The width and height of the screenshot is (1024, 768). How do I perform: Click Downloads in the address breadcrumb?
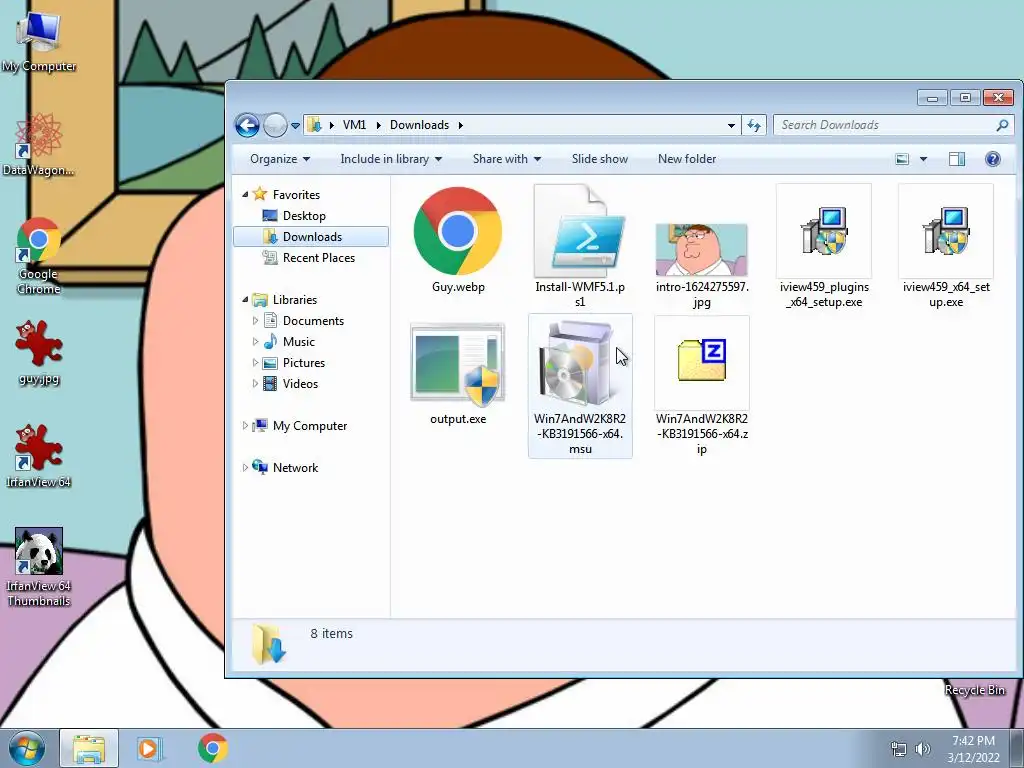click(419, 125)
